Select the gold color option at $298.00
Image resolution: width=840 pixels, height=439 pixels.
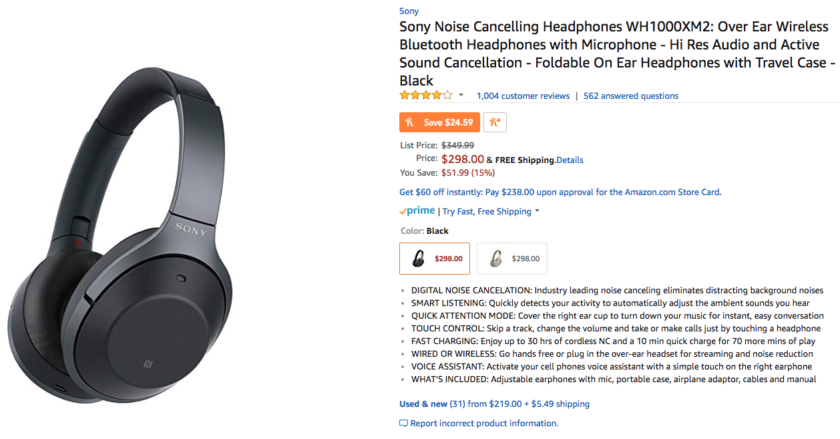[x=511, y=258]
